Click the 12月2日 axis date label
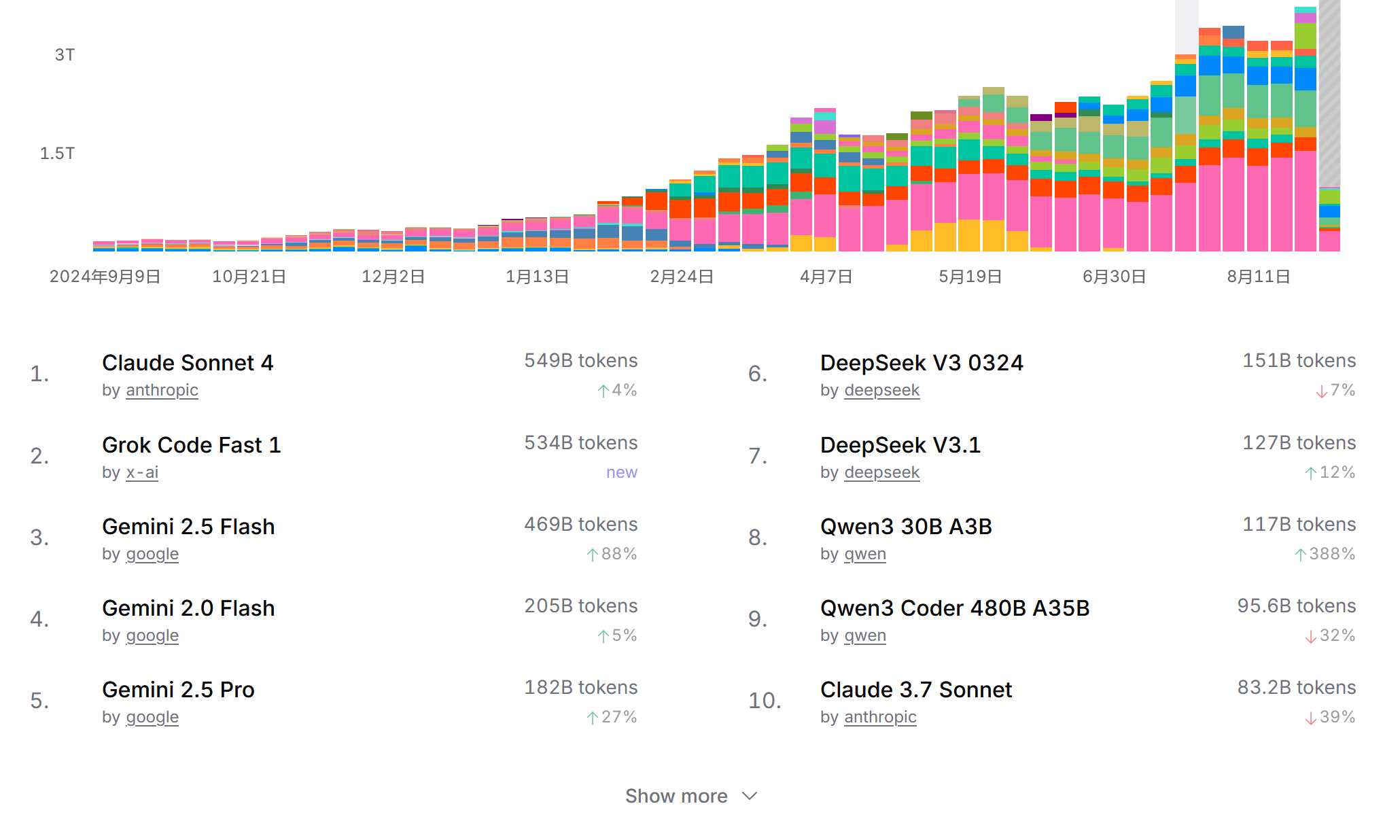This screenshot has height=840, width=1400. [393, 277]
